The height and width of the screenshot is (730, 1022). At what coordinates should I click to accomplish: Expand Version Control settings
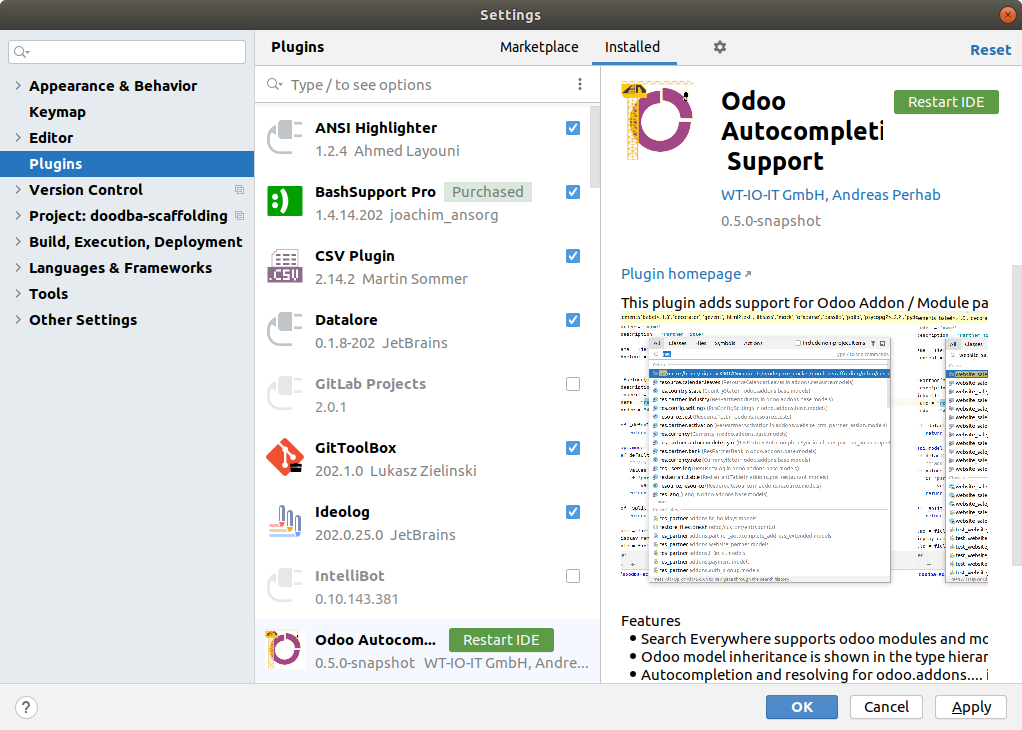click(18, 190)
